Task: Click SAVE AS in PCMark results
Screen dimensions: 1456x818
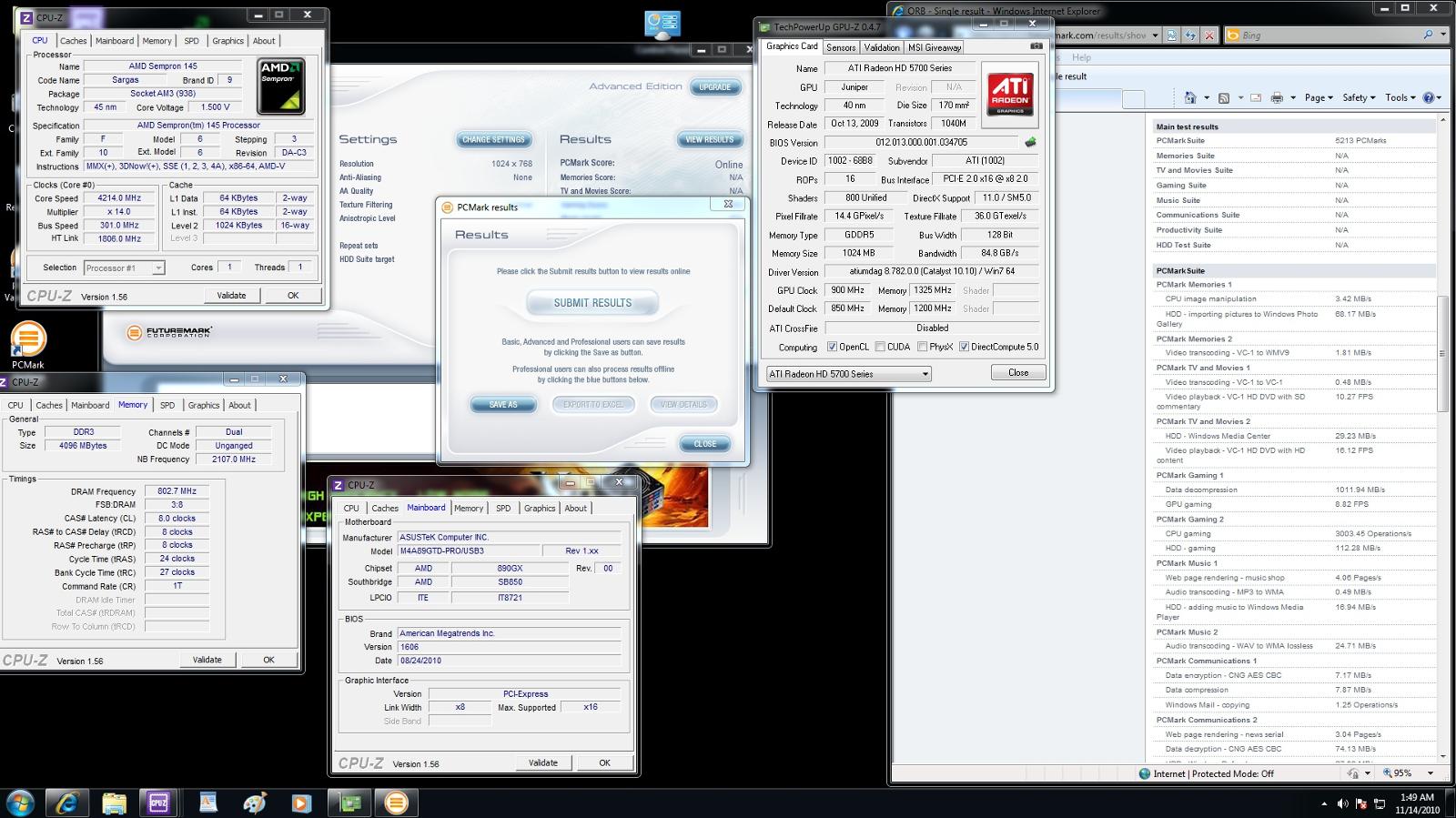Action: point(503,405)
